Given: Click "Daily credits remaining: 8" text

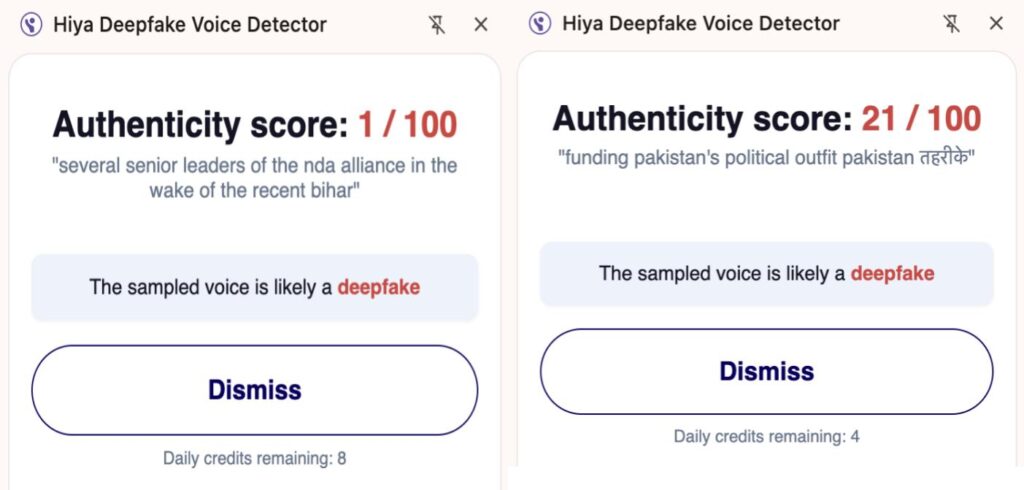Looking at the screenshot, I should coord(254,459).
